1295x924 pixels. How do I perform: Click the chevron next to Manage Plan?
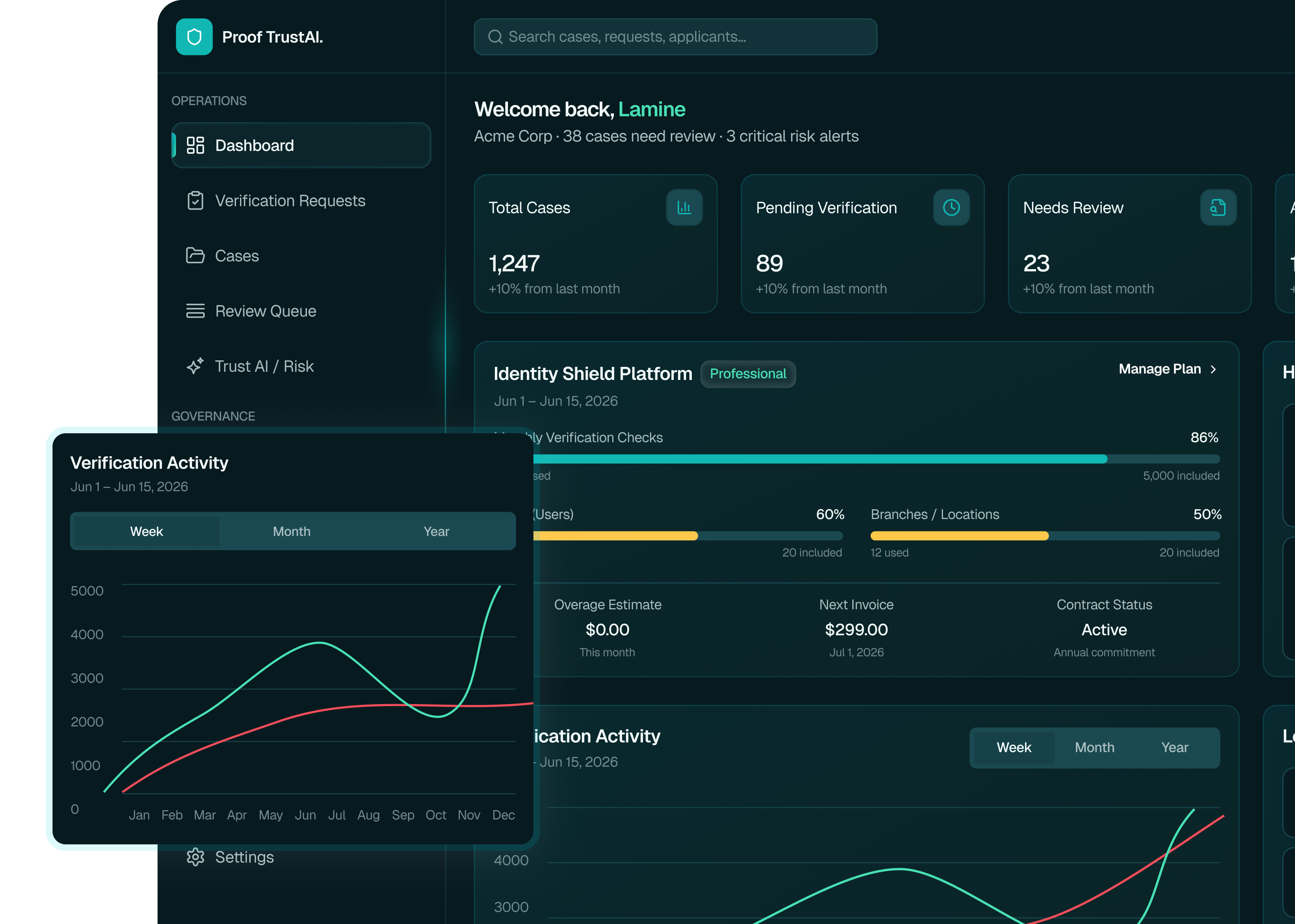coord(1213,369)
